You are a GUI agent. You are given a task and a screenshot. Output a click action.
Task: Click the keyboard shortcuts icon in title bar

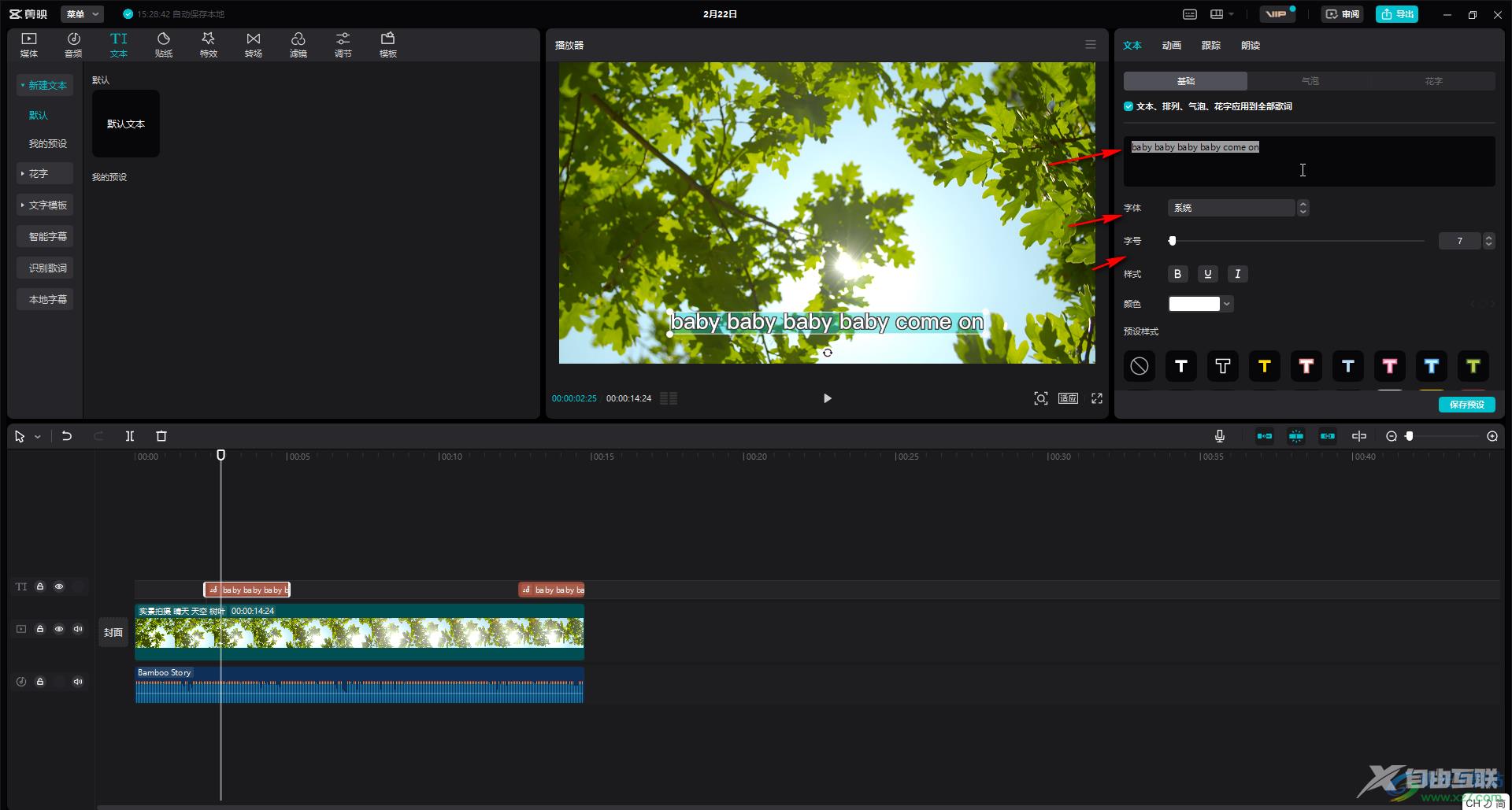[x=1190, y=14]
